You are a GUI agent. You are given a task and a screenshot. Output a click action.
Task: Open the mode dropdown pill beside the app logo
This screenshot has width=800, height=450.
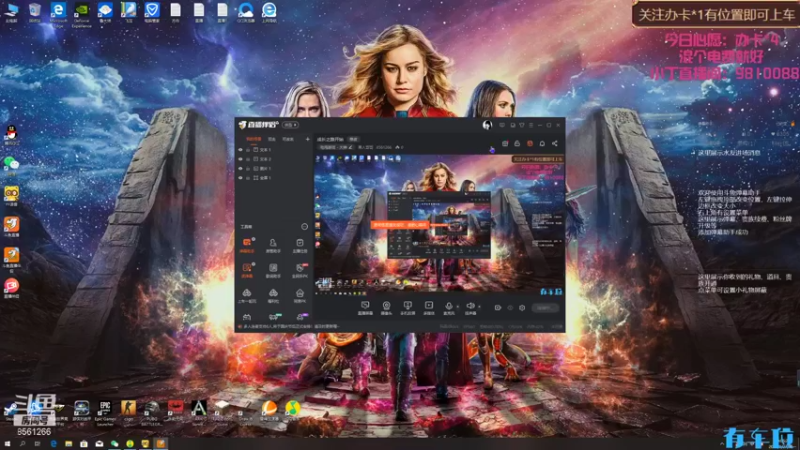(x=291, y=125)
